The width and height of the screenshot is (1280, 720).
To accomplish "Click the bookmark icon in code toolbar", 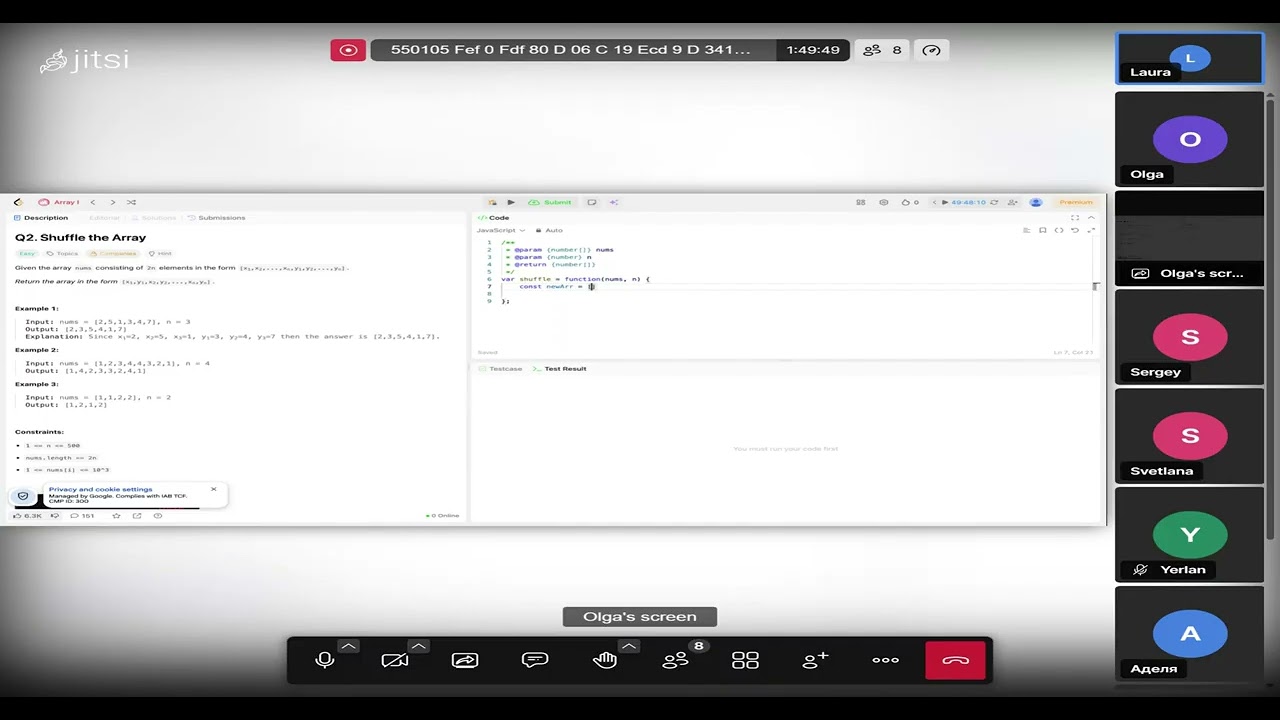I will [1043, 230].
